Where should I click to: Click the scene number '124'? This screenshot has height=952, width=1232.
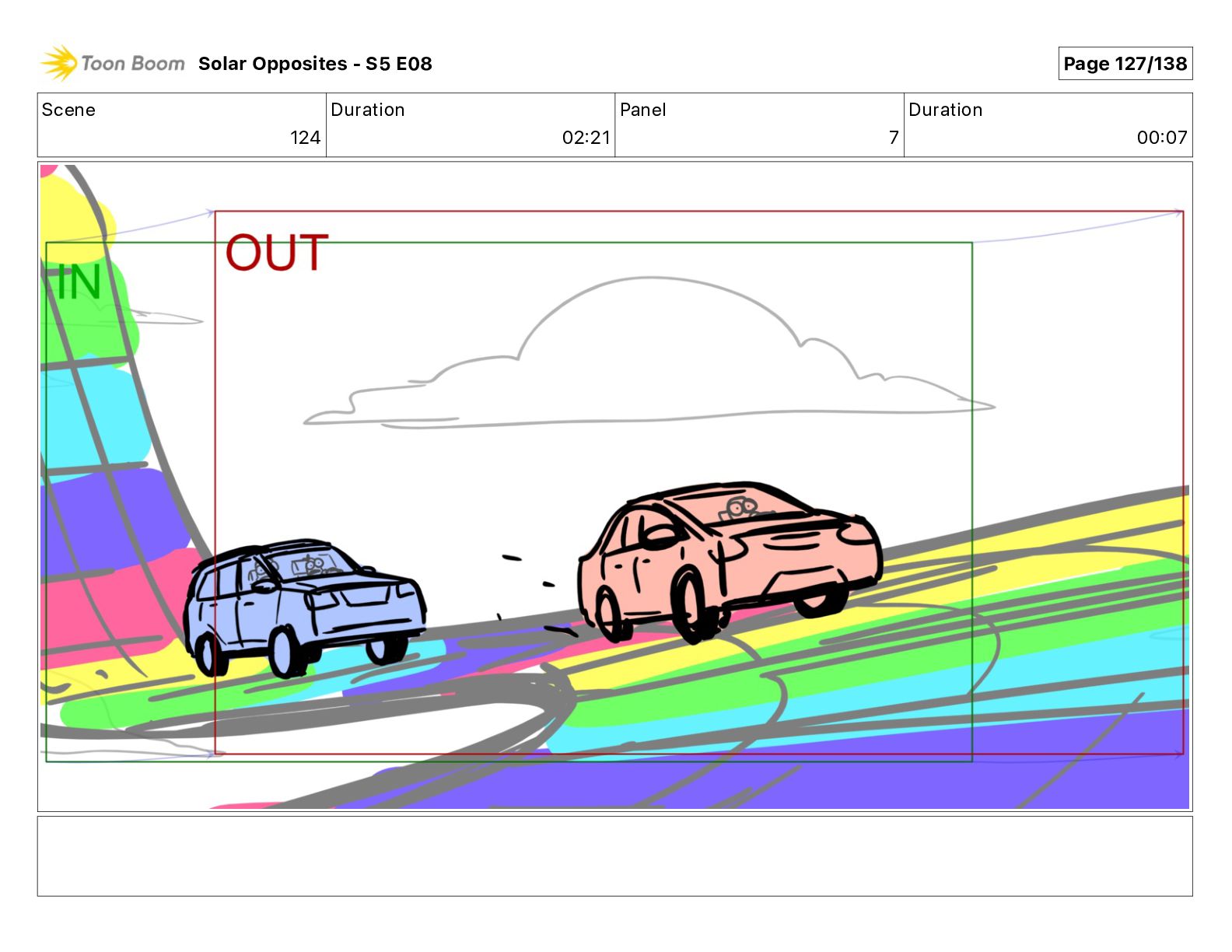point(305,138)
